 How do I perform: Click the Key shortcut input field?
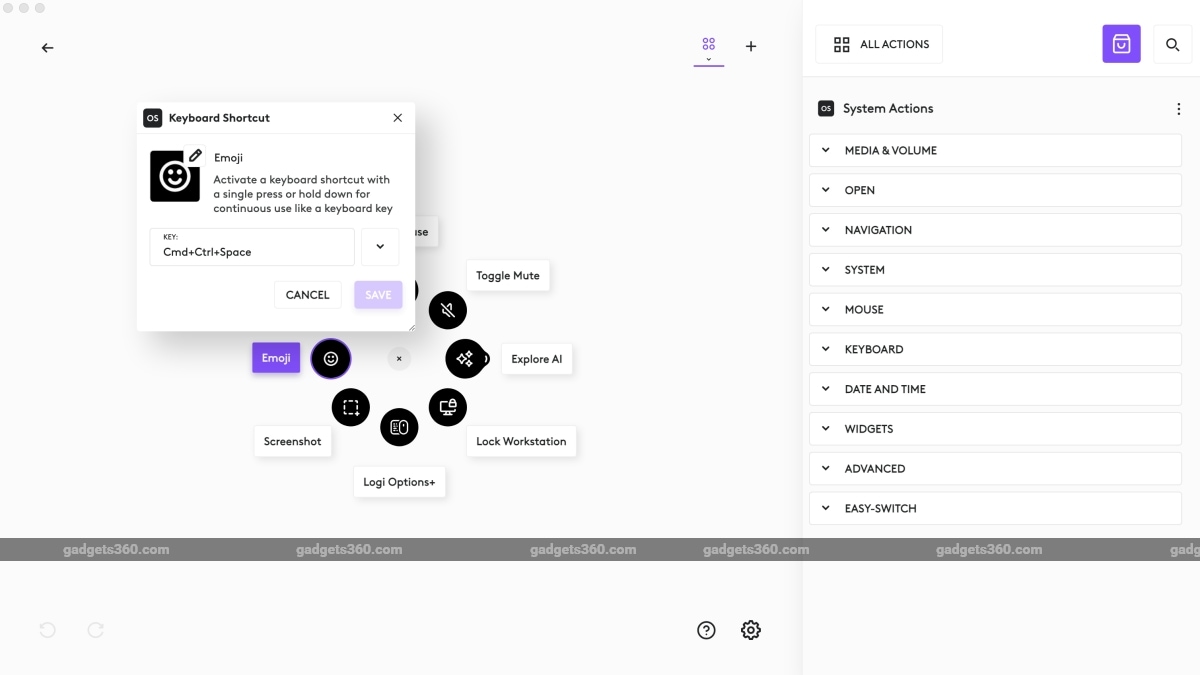pyautogui.click(x=252, y=247)
